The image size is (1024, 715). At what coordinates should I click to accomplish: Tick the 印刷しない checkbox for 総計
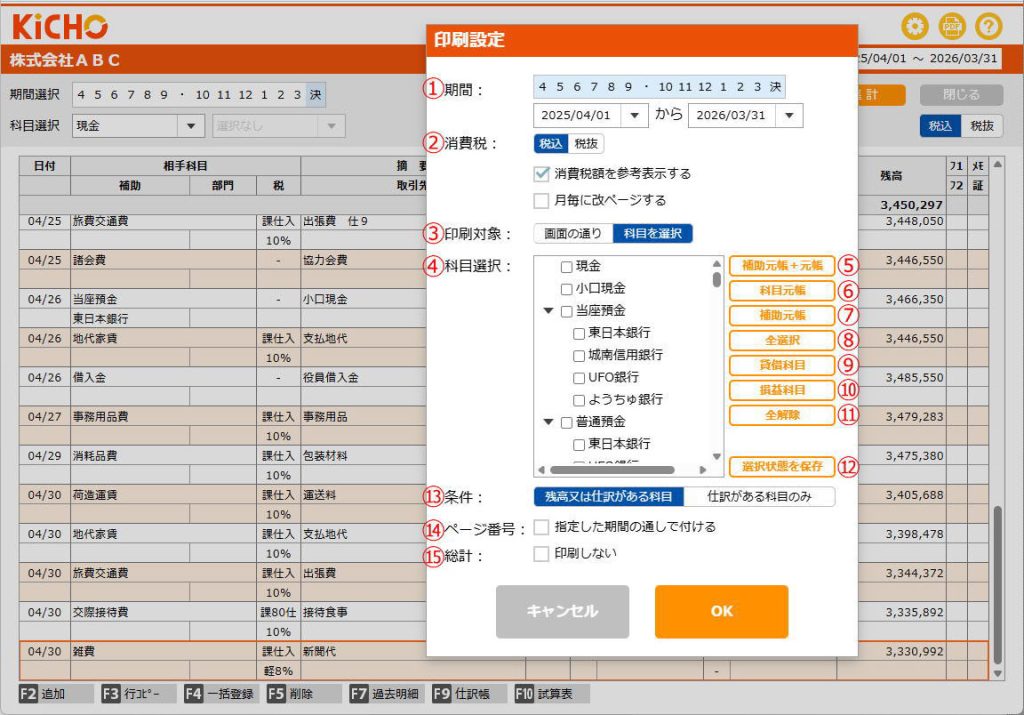[541, 554]
